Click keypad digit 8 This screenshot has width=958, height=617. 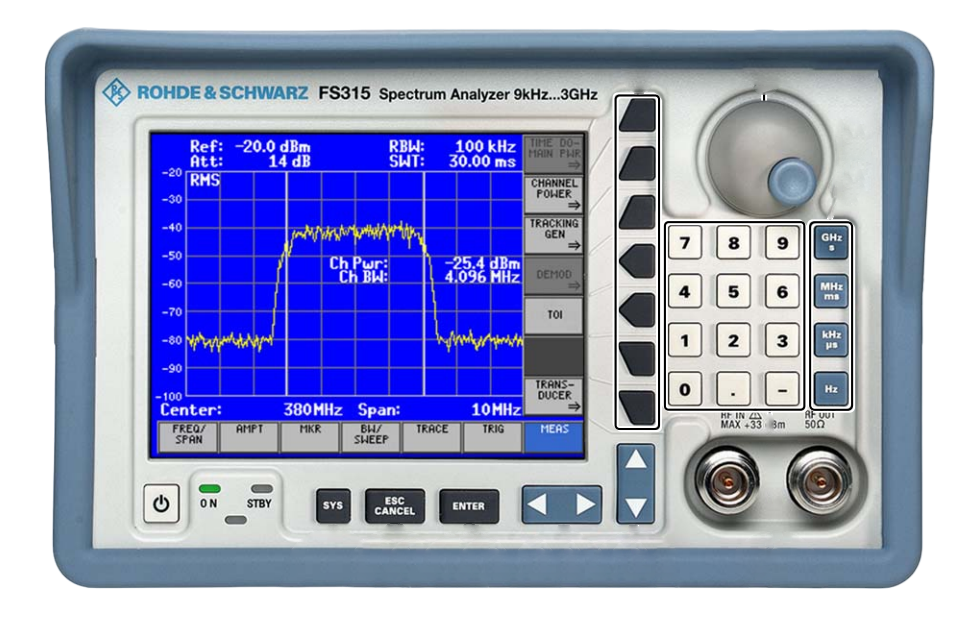(733, 243)
